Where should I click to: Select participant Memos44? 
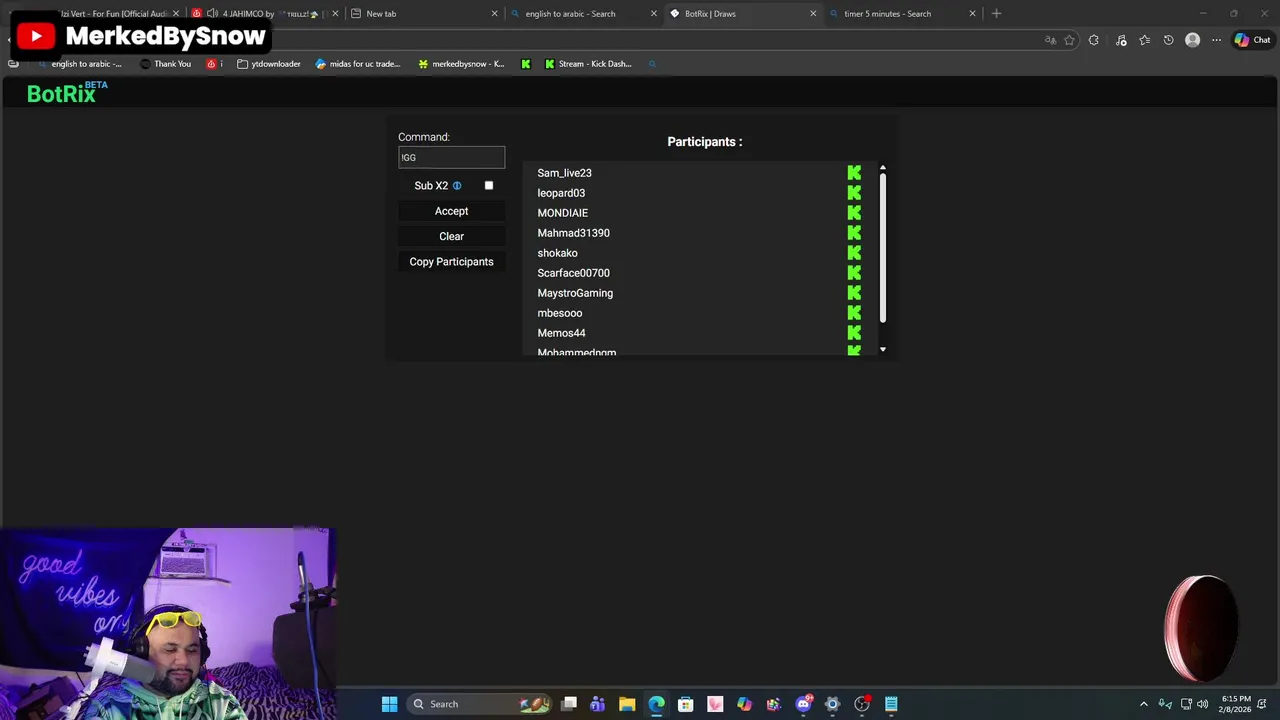coord(561,333)
